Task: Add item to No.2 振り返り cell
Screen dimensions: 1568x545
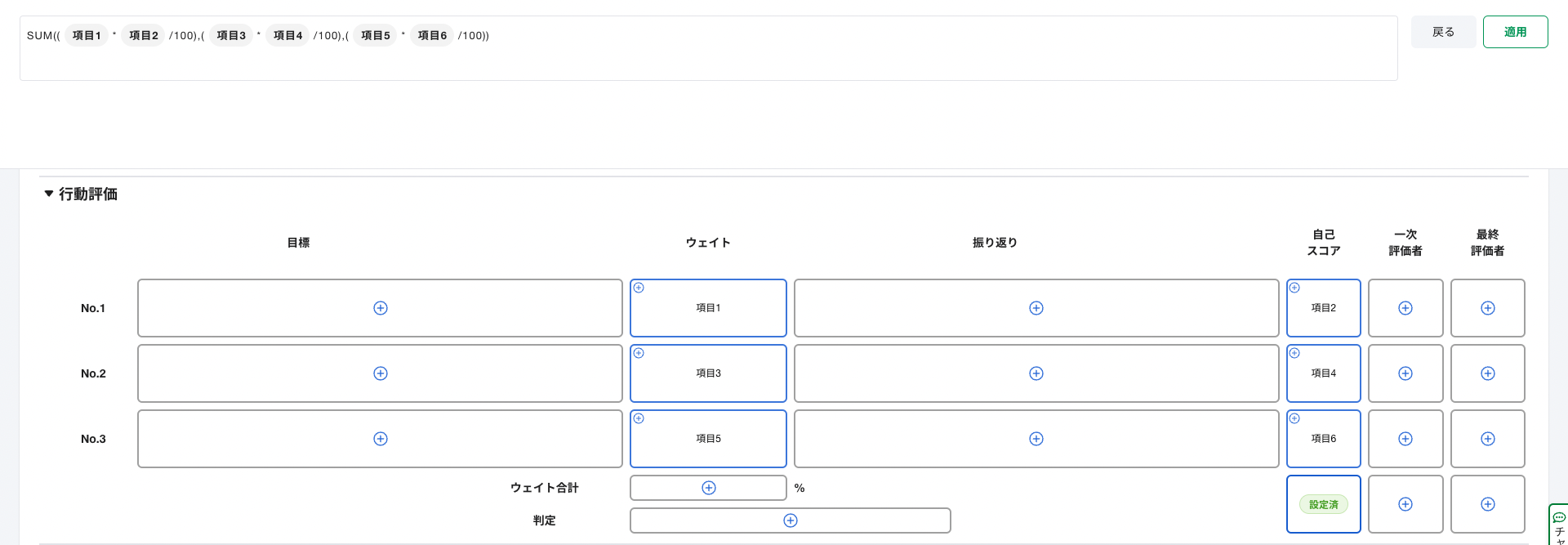Action: coord(1036,373)
